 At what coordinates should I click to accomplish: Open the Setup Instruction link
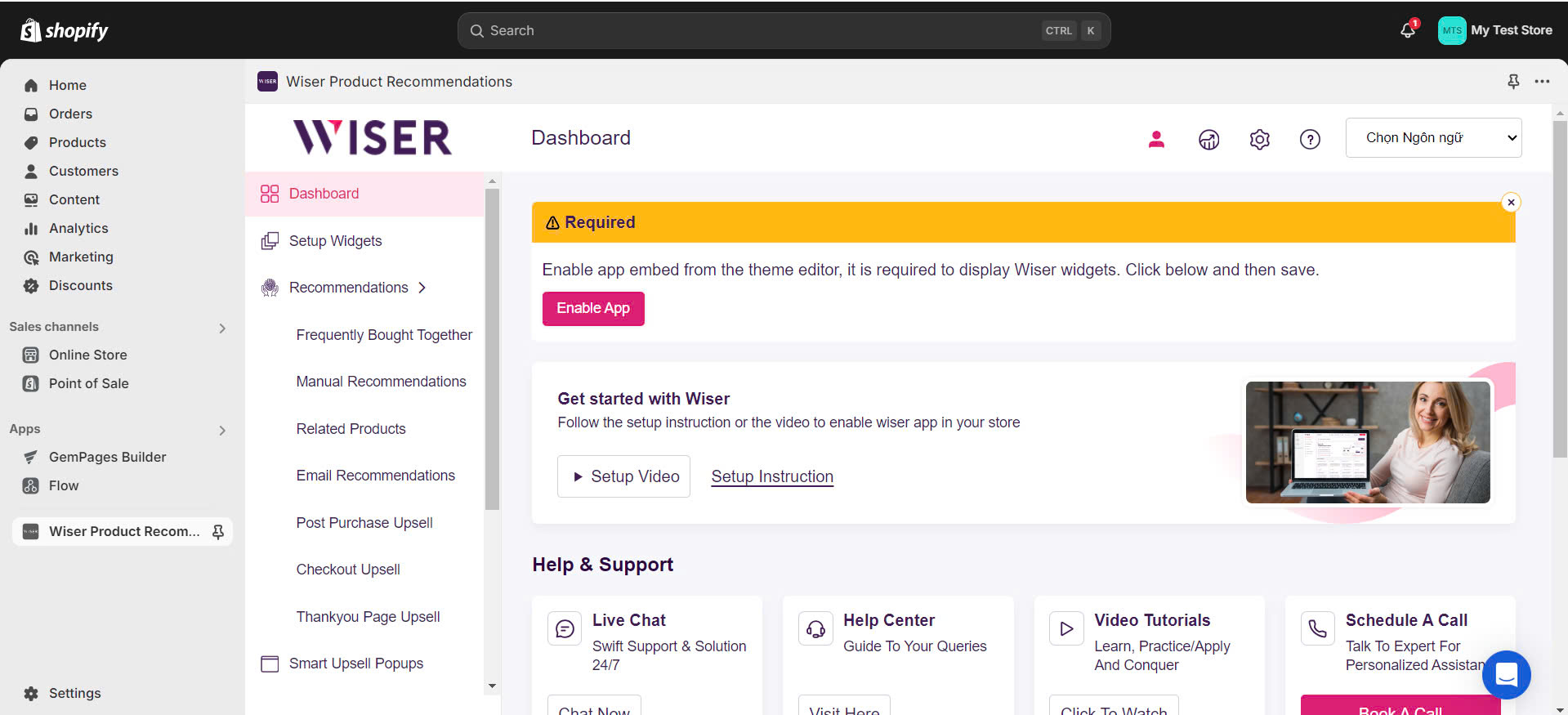click(772, 476)
